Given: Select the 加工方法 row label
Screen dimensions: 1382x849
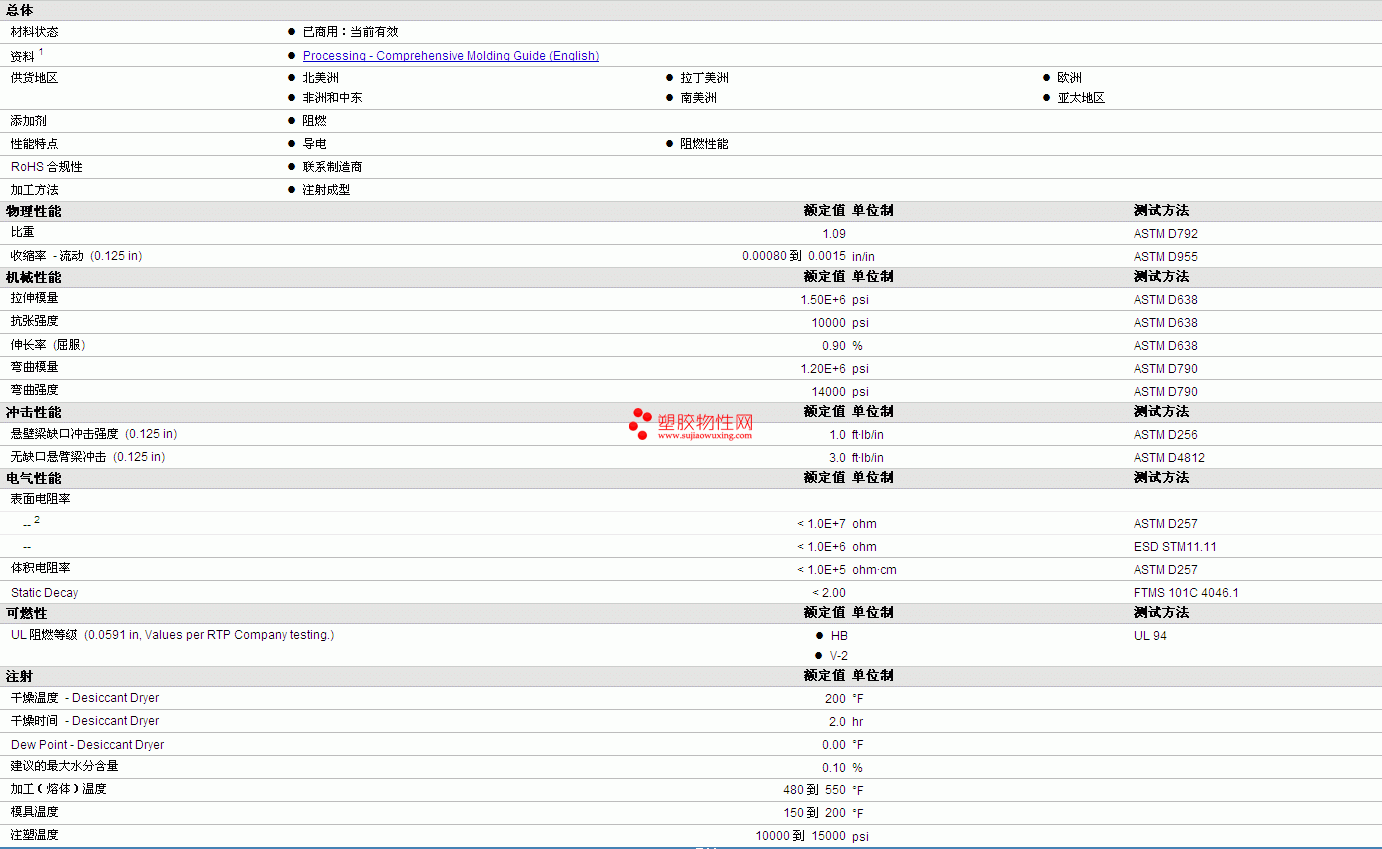Looking at the screenshot, I should 35,190.
